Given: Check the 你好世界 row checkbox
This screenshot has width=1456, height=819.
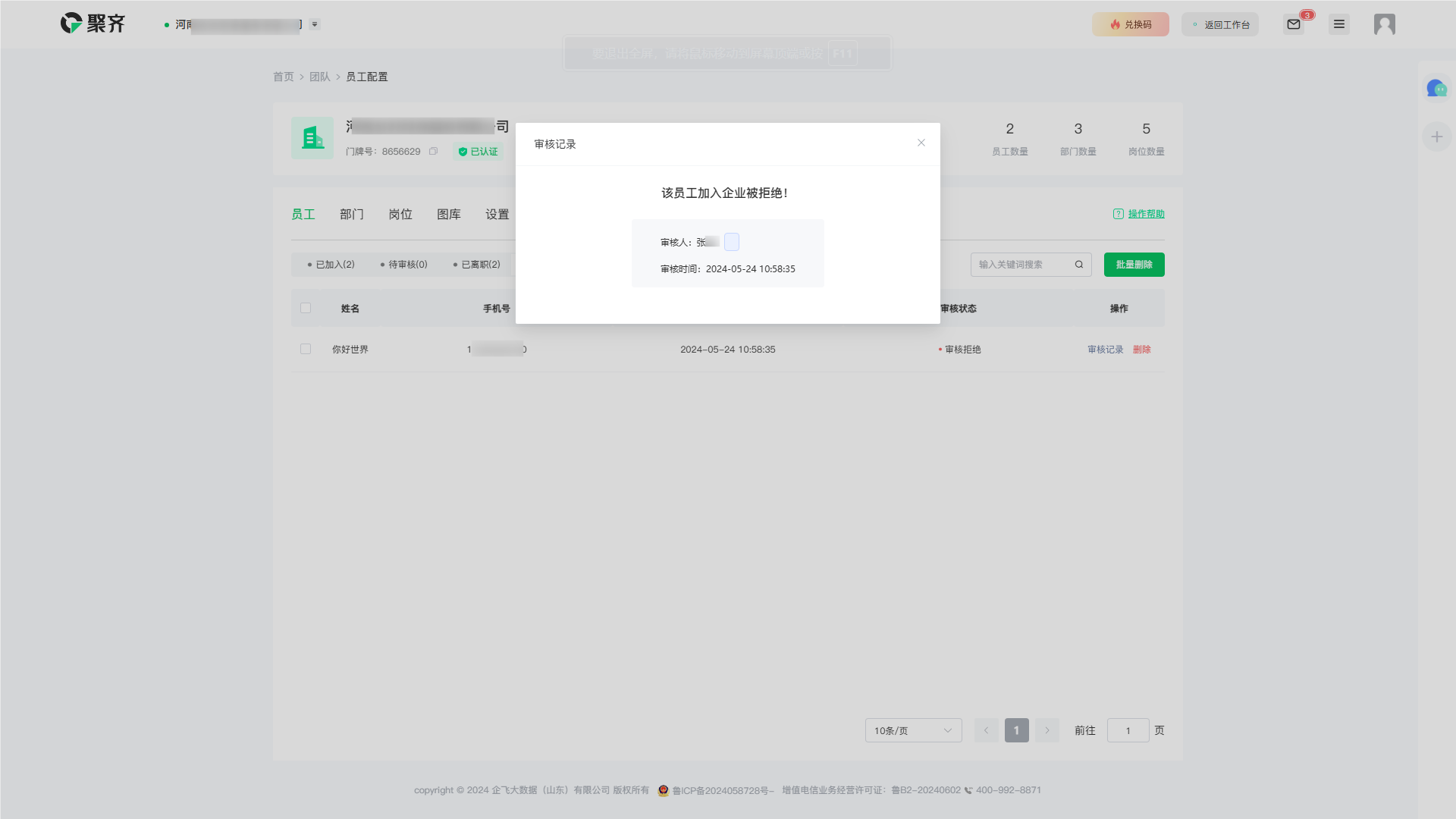Looking at the screenshot, I should 306,349.
